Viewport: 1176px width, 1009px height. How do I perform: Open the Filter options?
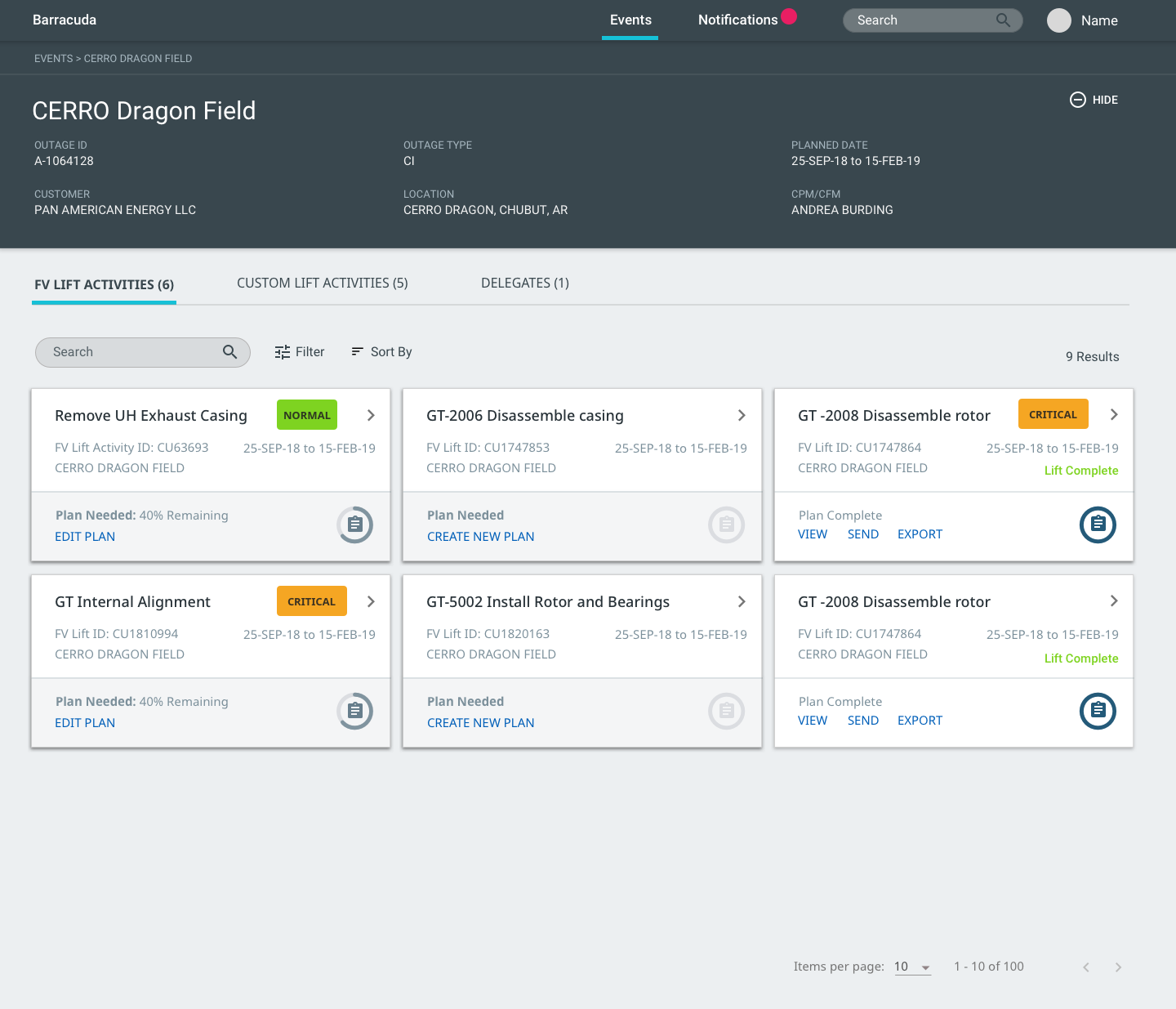(x=300, y=352)
